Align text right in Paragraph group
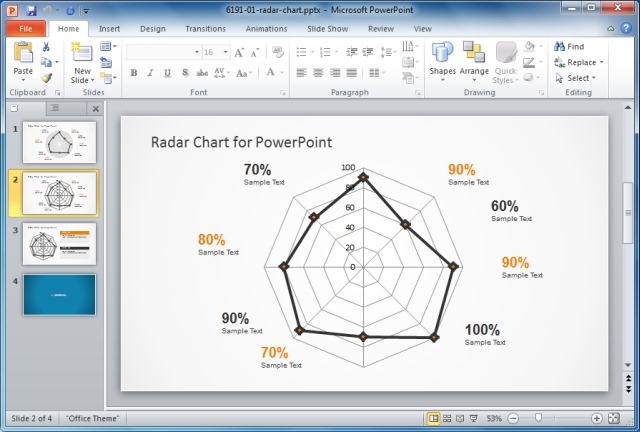Viewport: 640px width, 432px height. pos(335,73)
